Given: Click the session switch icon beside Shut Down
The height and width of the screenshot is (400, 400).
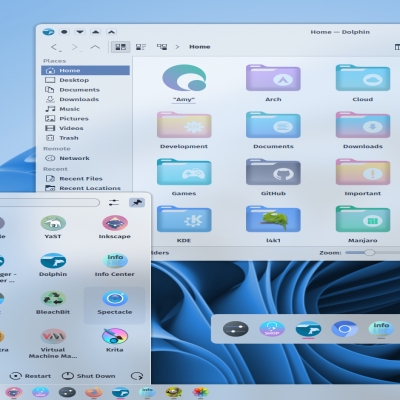Looking at the screenshot, I should click(x=137, y=376).
